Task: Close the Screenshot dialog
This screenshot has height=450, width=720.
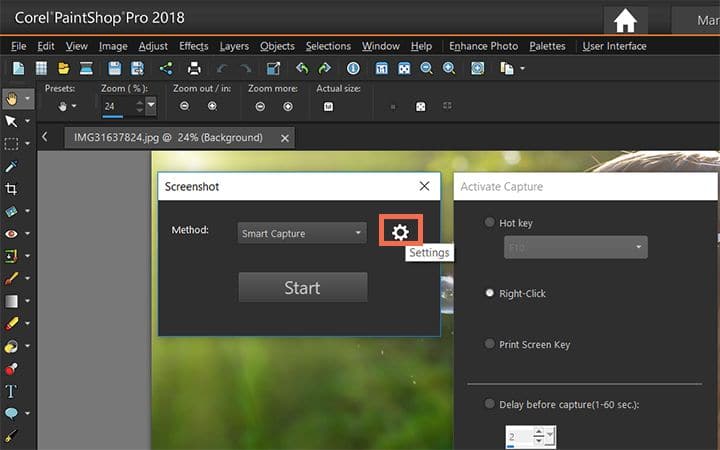Action: (424, 186)
